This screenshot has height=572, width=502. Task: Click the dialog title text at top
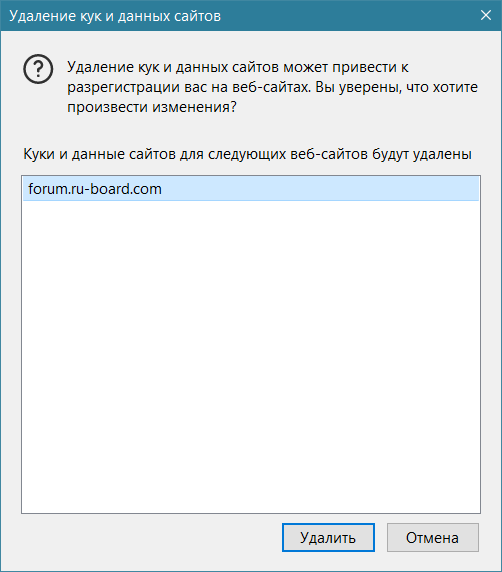(115, 16)
